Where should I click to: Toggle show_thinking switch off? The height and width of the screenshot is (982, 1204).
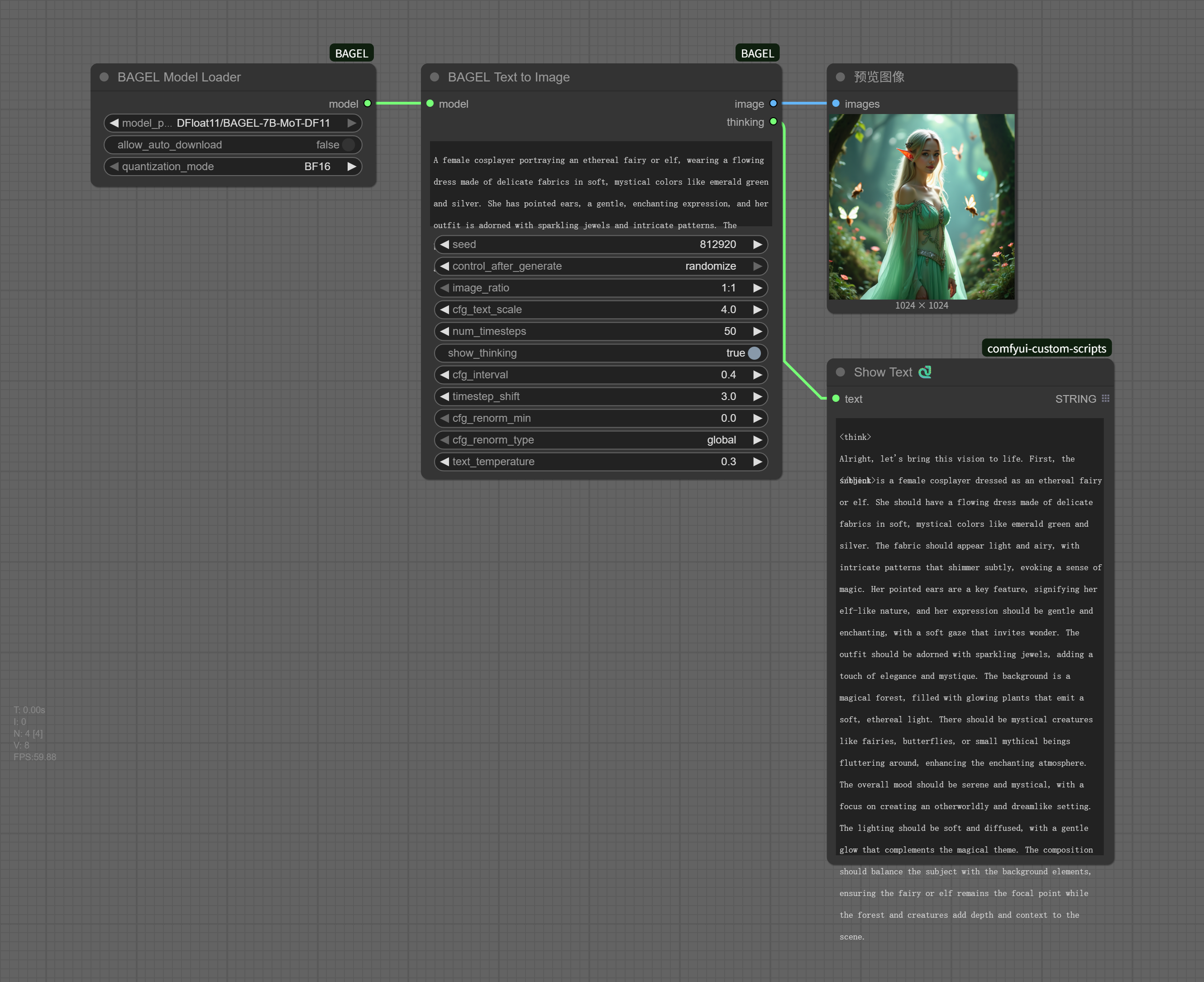pos(754,353)
